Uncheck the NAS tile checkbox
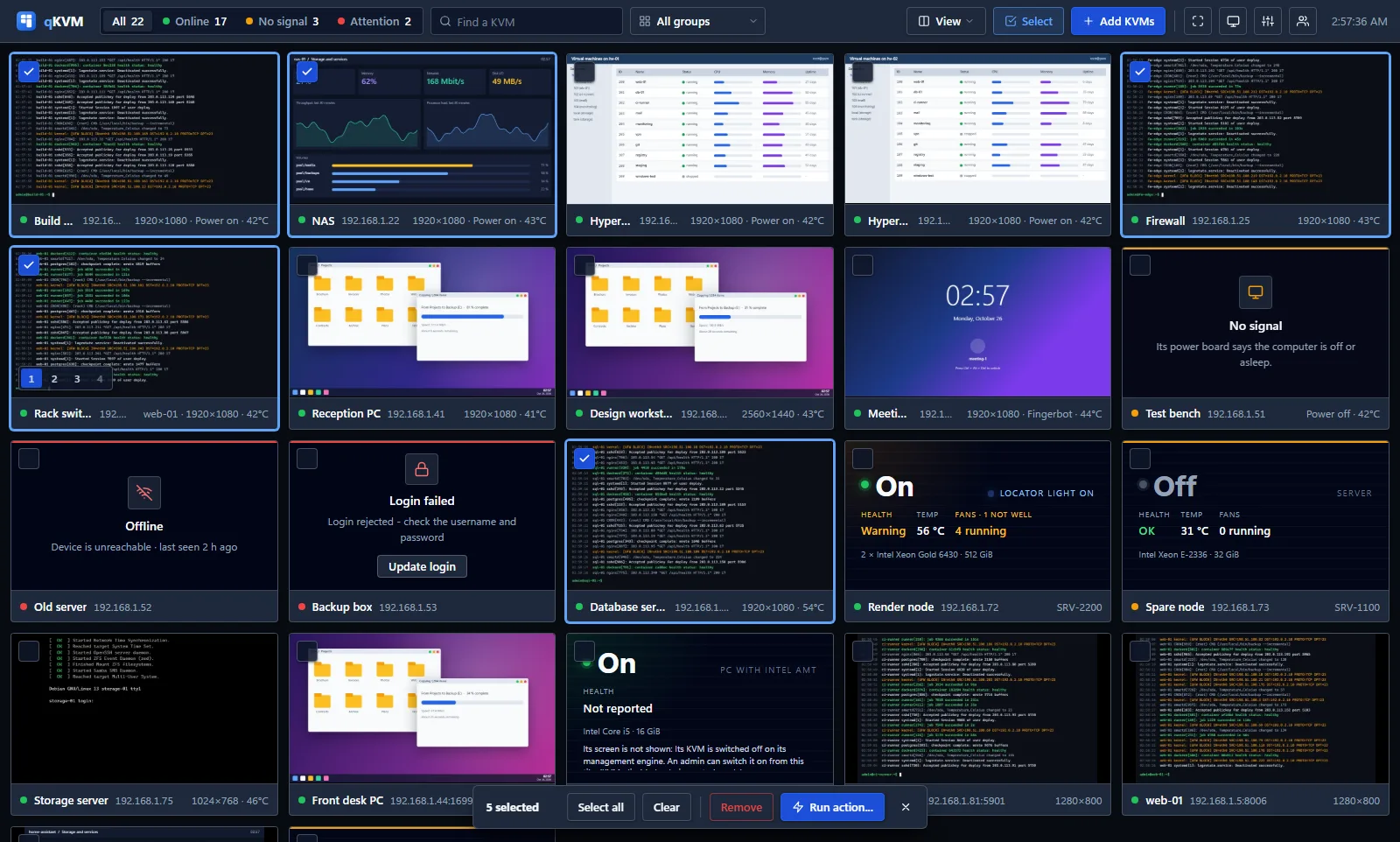 click(x=307, y=72)
